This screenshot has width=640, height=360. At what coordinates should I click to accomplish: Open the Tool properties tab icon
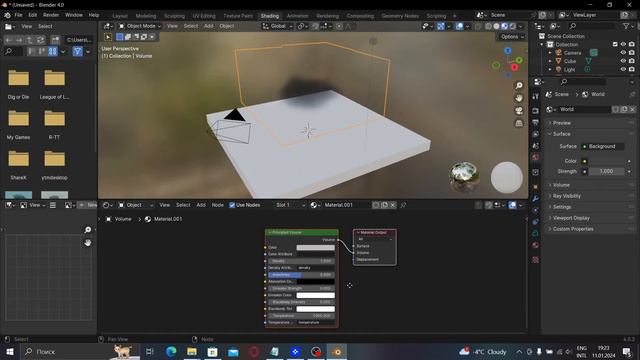click(536, 96)
